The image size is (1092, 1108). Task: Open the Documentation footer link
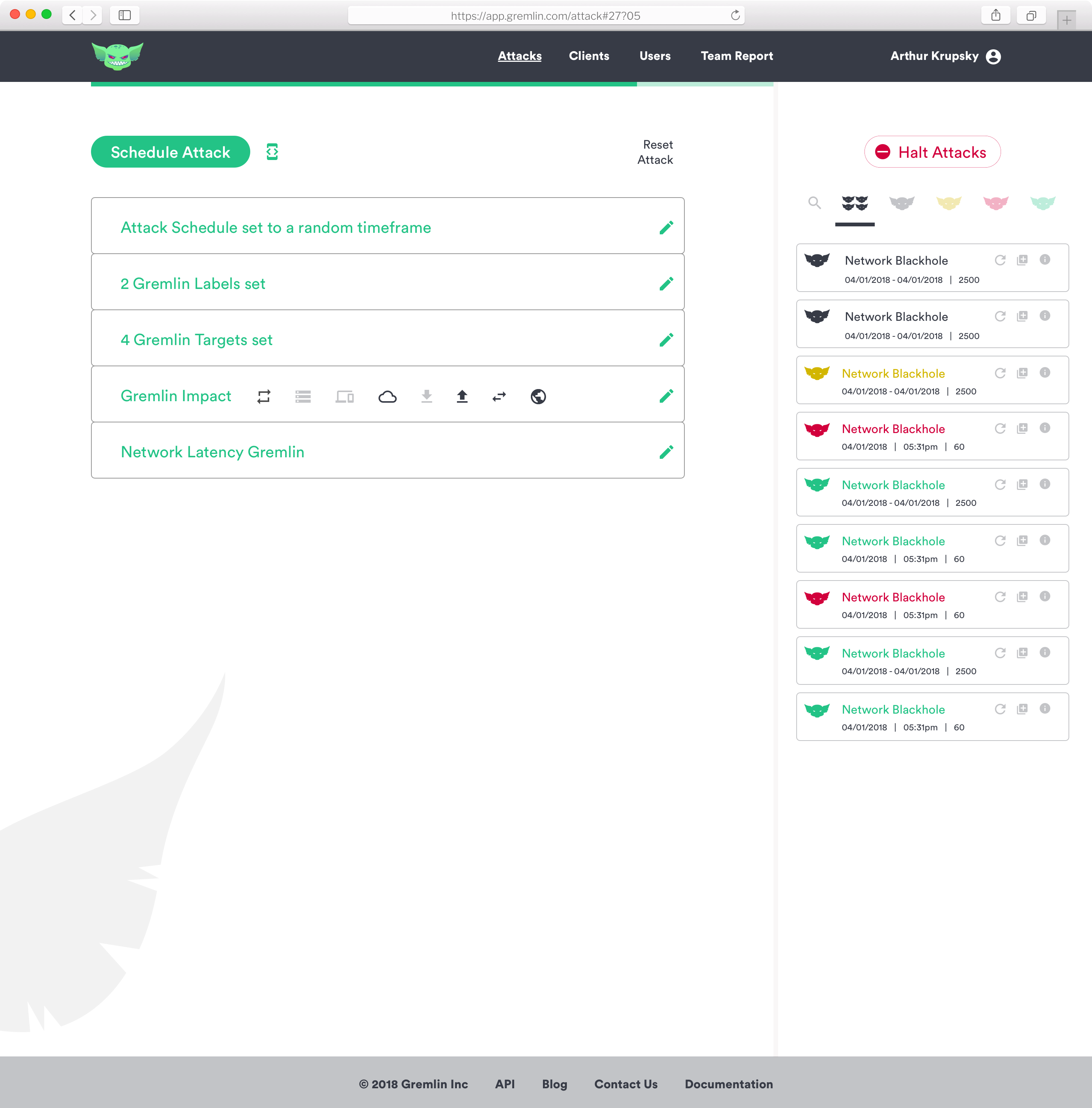(x=729, y=1084)
